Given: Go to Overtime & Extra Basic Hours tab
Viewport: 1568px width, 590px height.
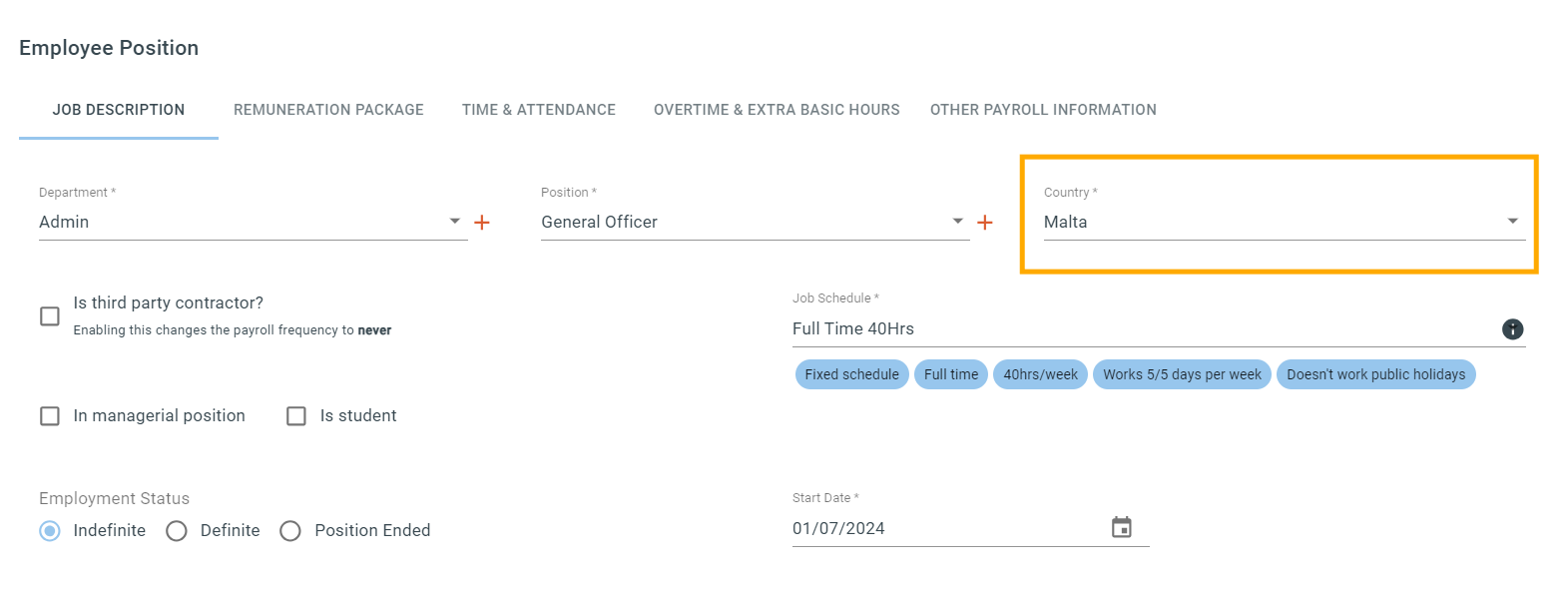Looking at the screenshot, I should coord(777,110).
